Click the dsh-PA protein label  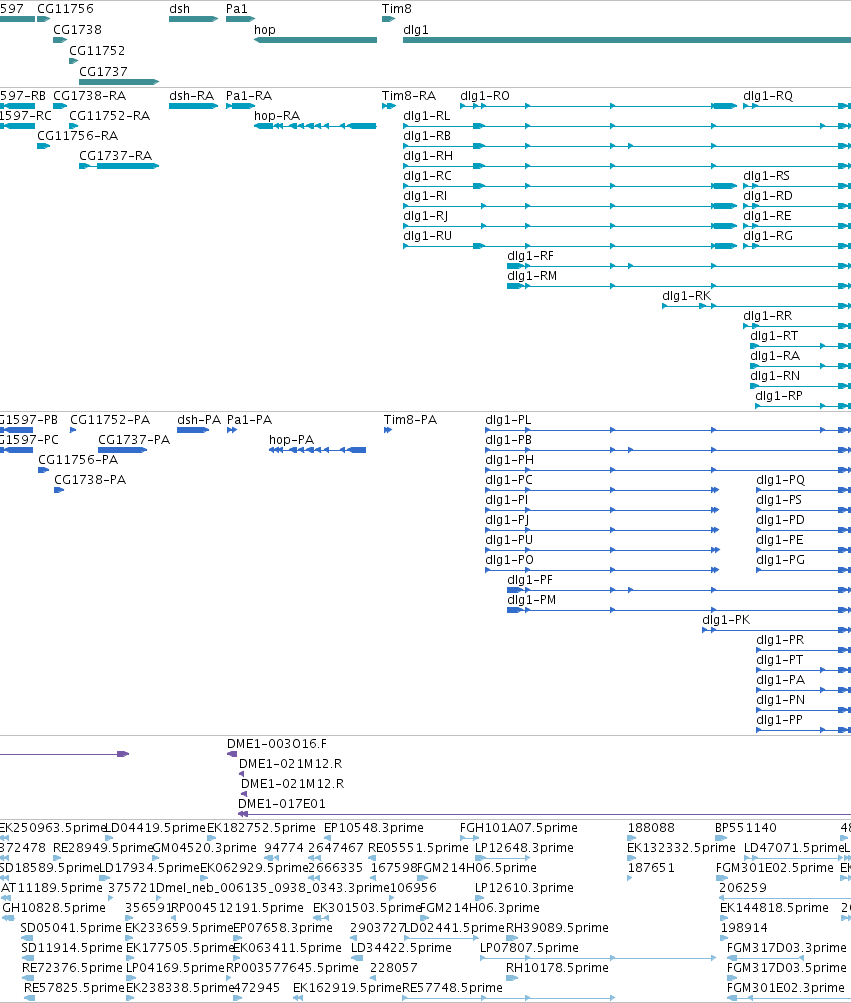(x=199, y=420)
